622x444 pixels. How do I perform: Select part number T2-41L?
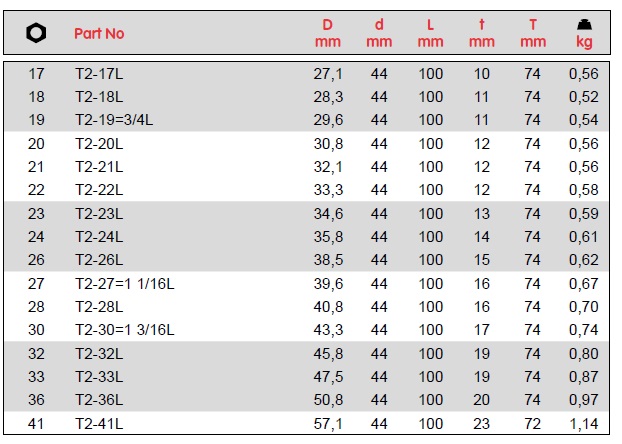point(99,424)
